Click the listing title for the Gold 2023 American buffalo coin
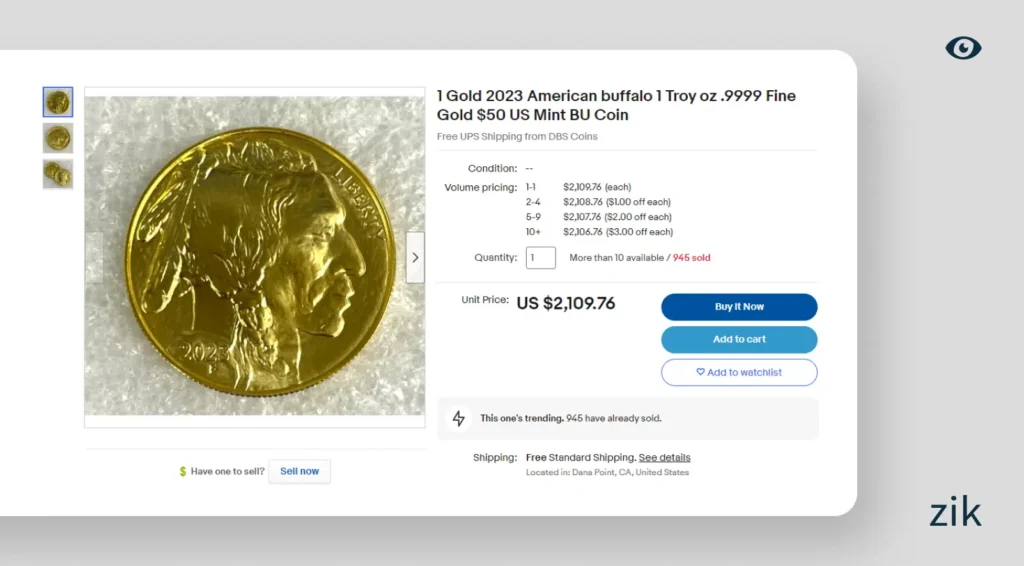The image size is (1024, 566). (x=616, y=105)
